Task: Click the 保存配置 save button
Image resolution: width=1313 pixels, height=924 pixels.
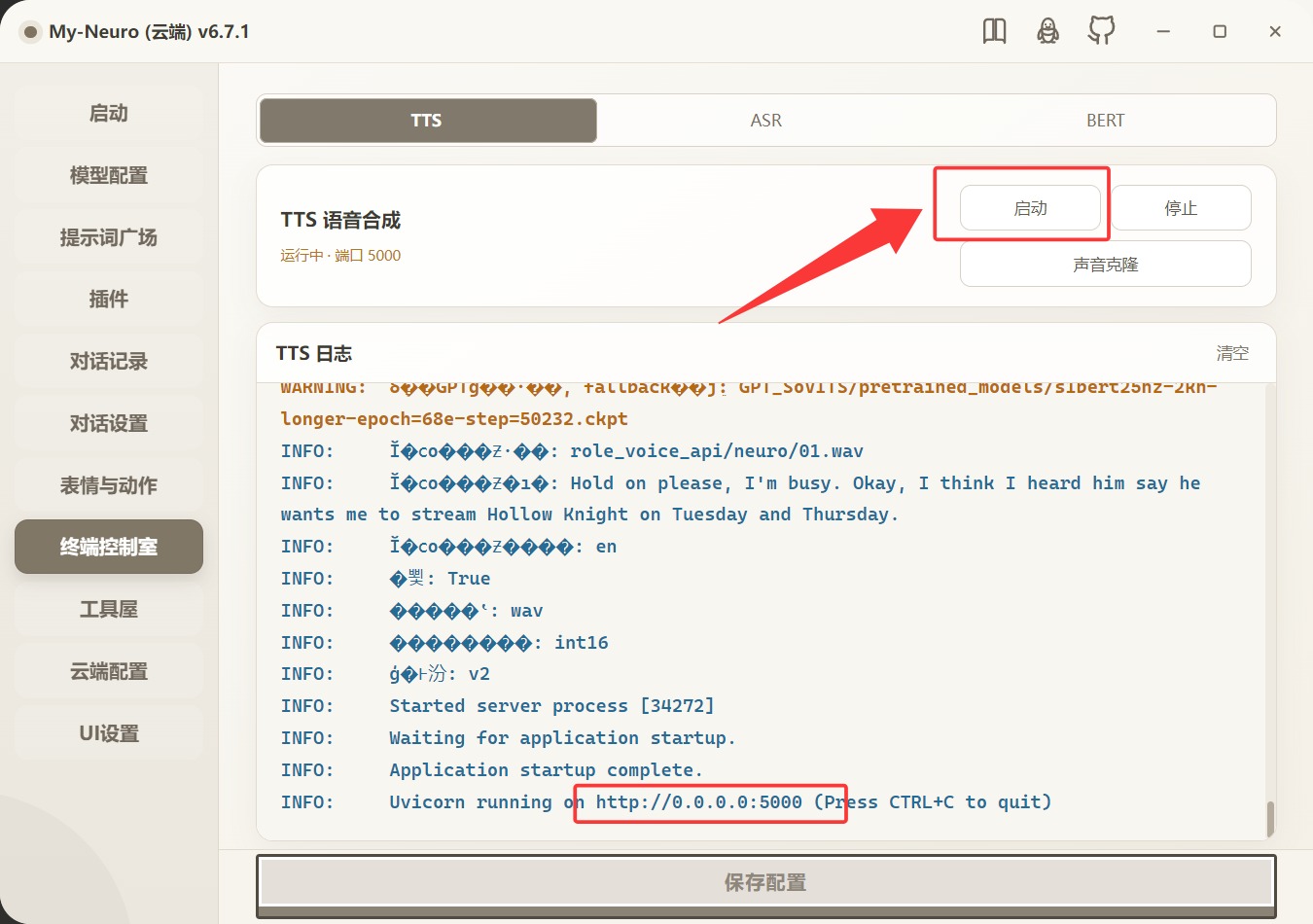Action: pyautogui.click(x=766, y=883)
